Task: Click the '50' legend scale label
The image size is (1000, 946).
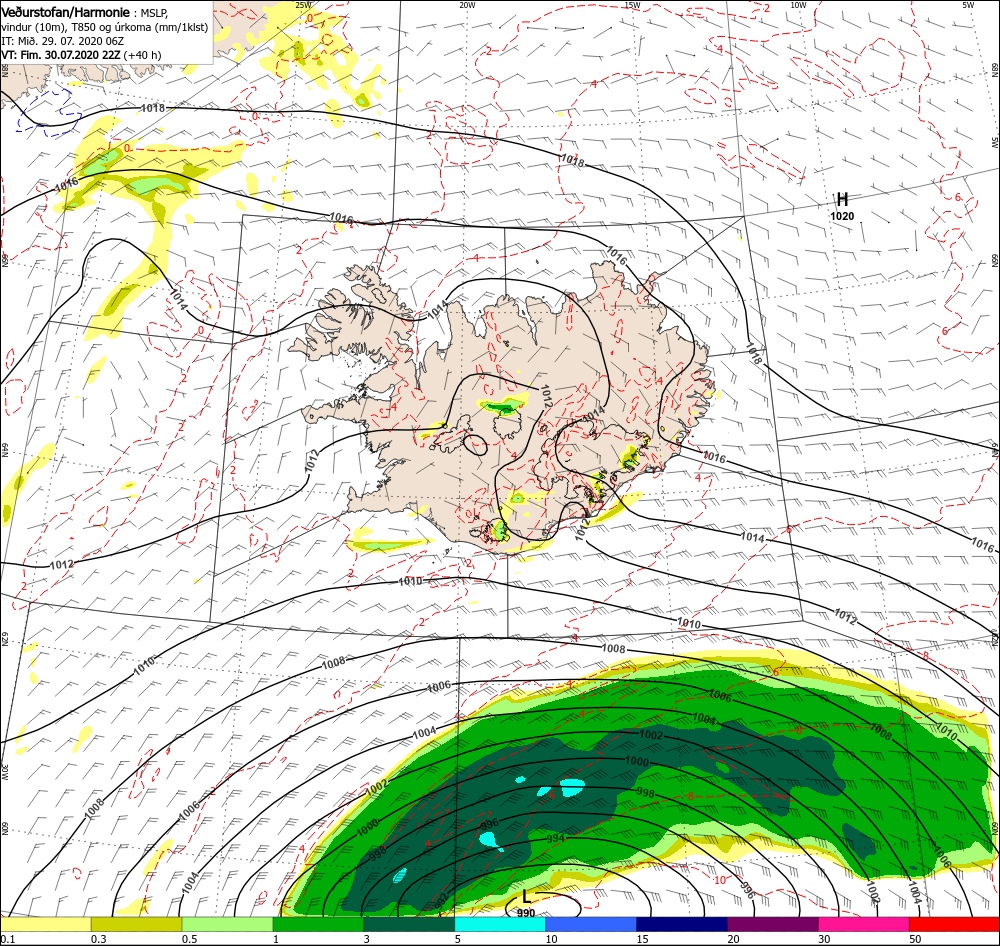Action: click(x=915, y=939)
